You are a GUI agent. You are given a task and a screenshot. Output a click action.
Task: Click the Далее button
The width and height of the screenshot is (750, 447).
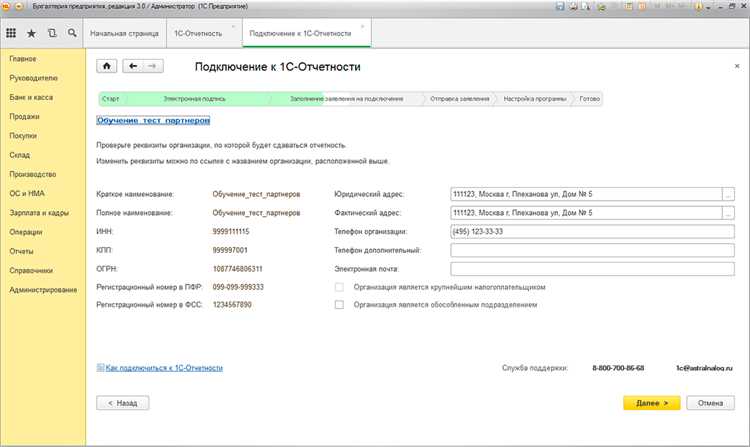(x=652, y=403)
